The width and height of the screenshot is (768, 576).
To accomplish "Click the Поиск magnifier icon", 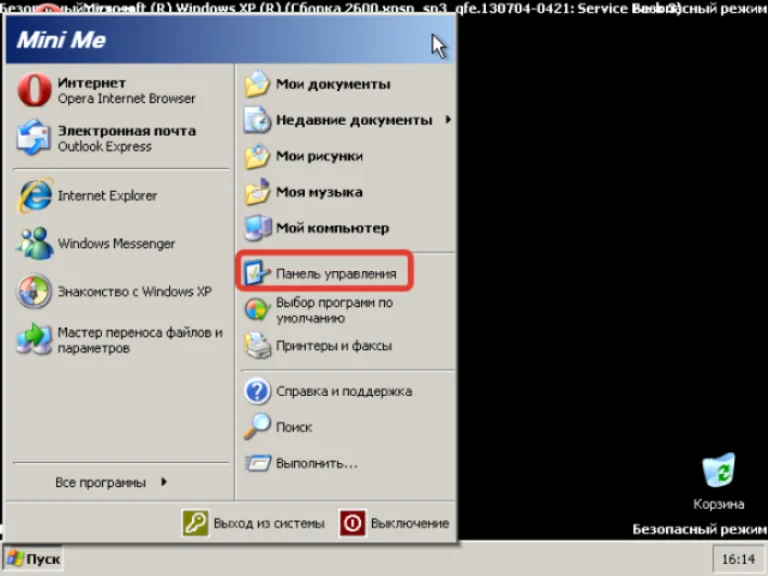I will (x=257, y=427).
